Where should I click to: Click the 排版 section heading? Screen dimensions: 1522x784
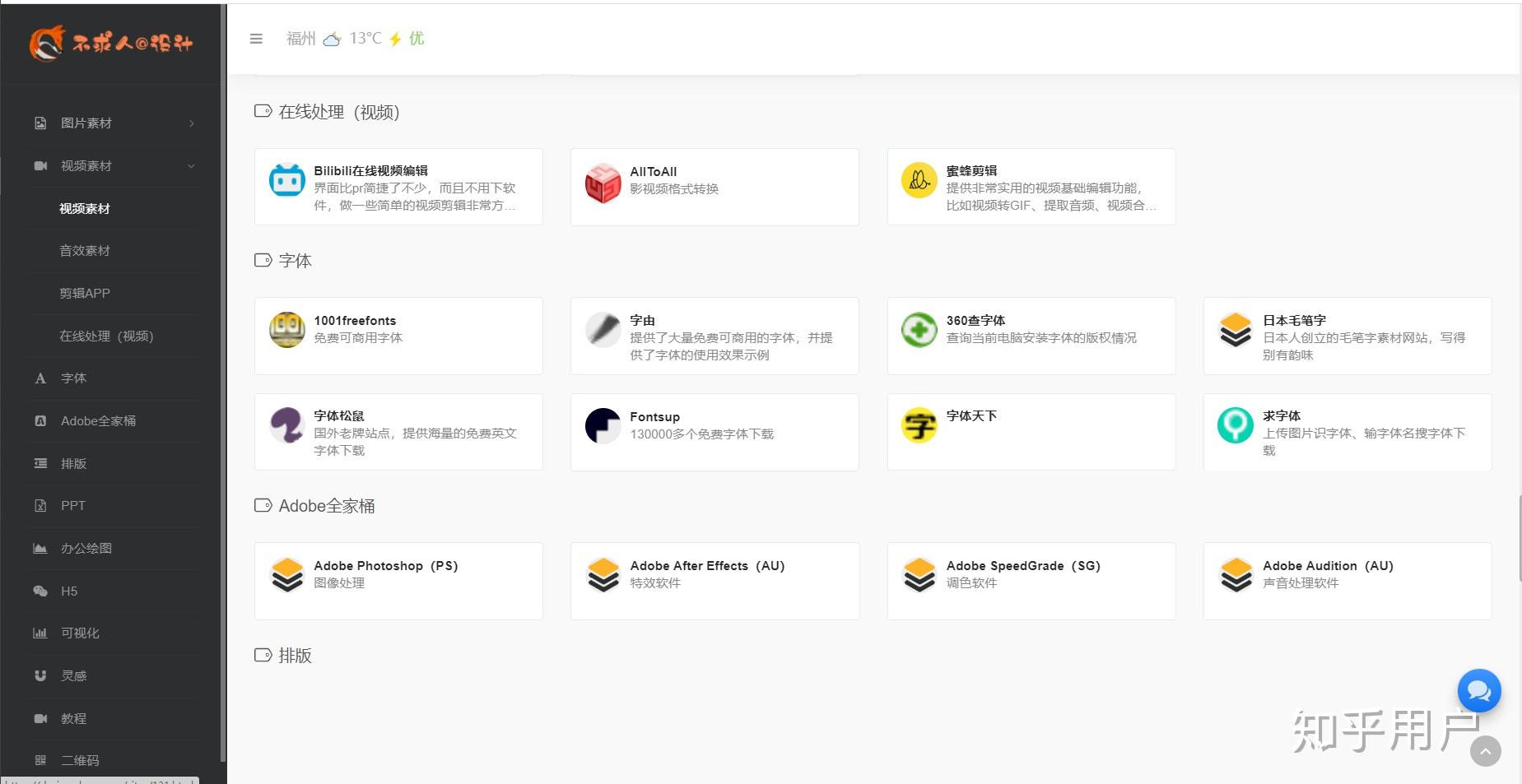pos(295,656)
